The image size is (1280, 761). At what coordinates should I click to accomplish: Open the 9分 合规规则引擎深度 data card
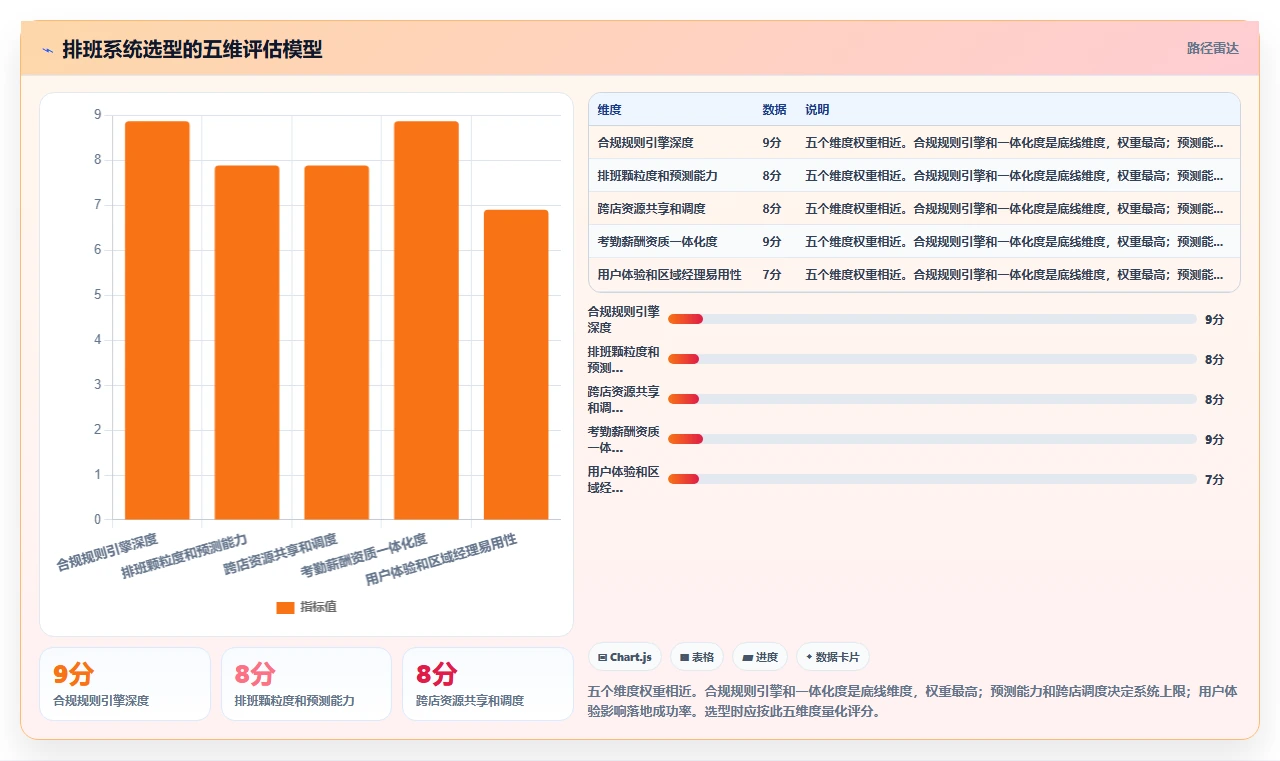125,684
